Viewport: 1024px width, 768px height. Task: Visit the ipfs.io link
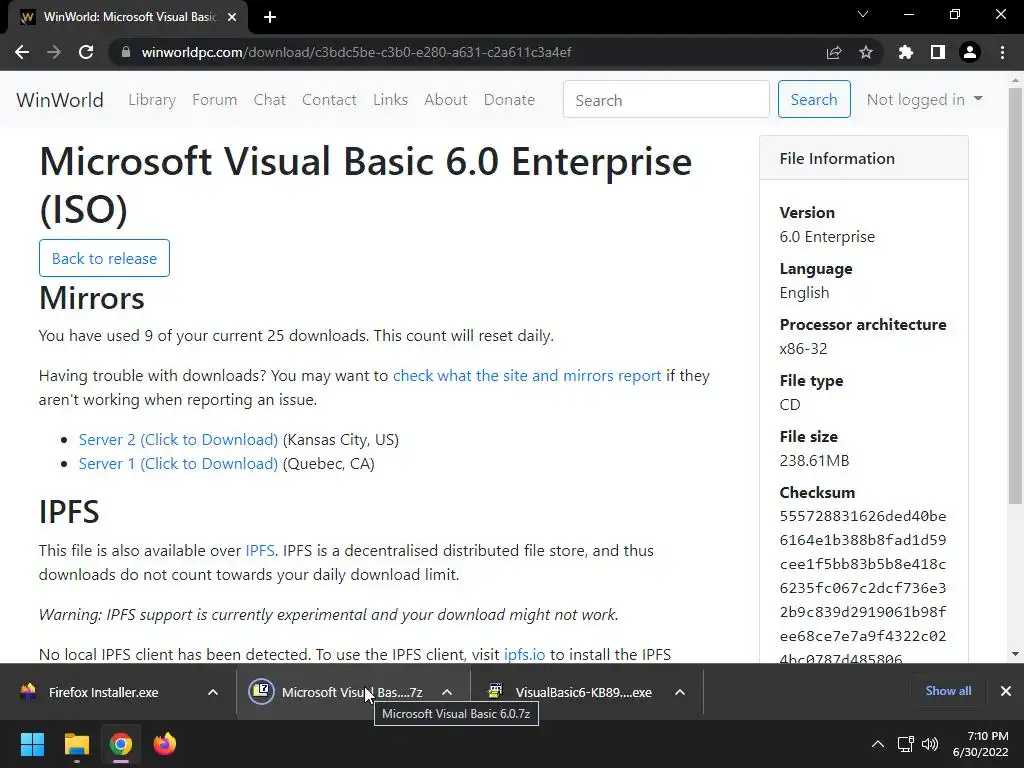point(524,654)
